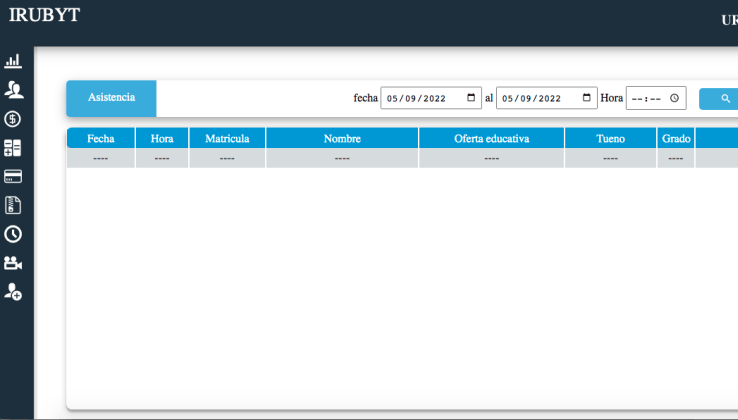Click the IRUBYT logo title
This screenshot has height=420, width=738.
pyautogui.click(x=44, y=16)
